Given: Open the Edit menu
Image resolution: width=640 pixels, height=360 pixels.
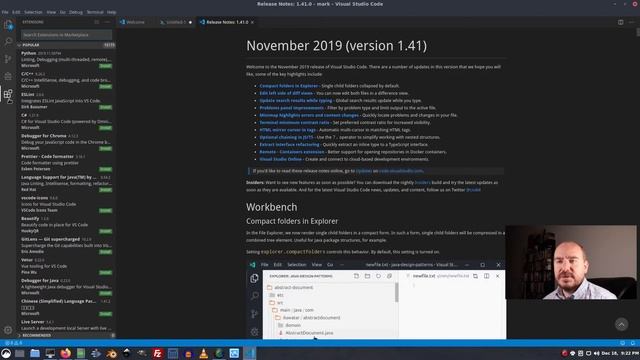Looking at the screenshot, I should click(16, 12).
